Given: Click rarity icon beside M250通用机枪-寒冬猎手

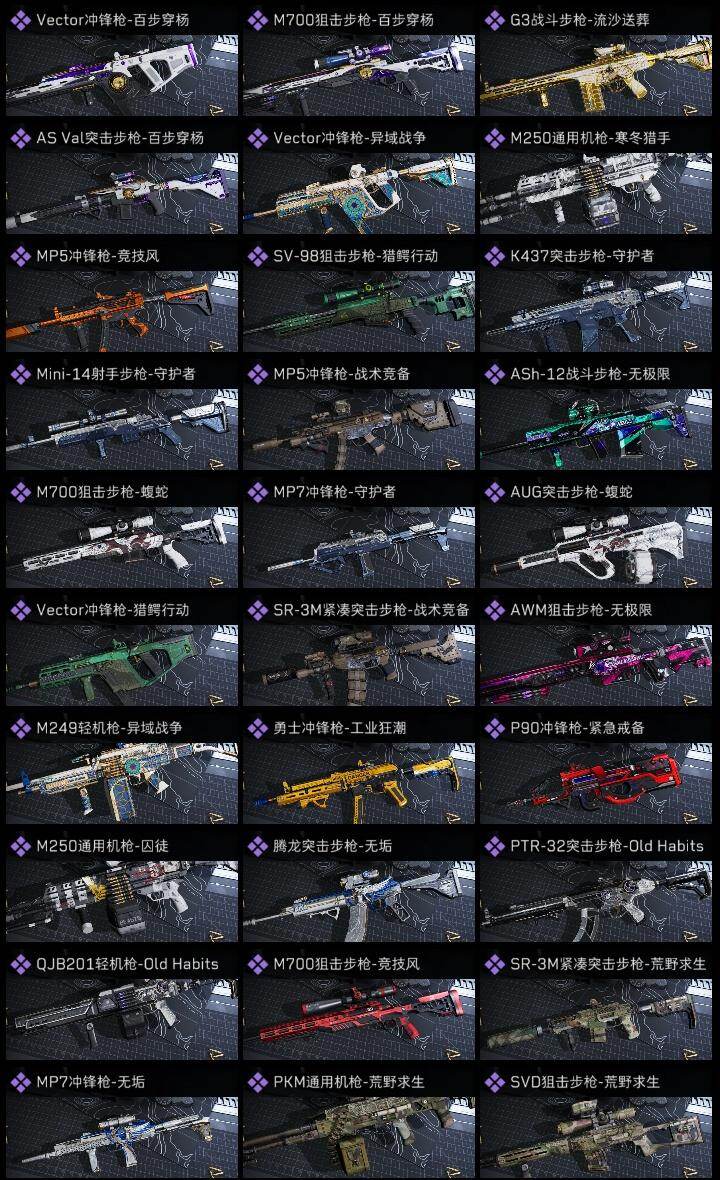Looking at the screenshot, I should [x=494, y=138].
